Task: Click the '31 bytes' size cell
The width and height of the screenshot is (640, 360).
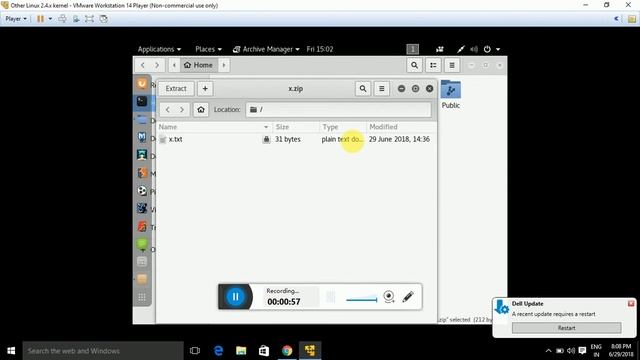Action: (288, 139)
